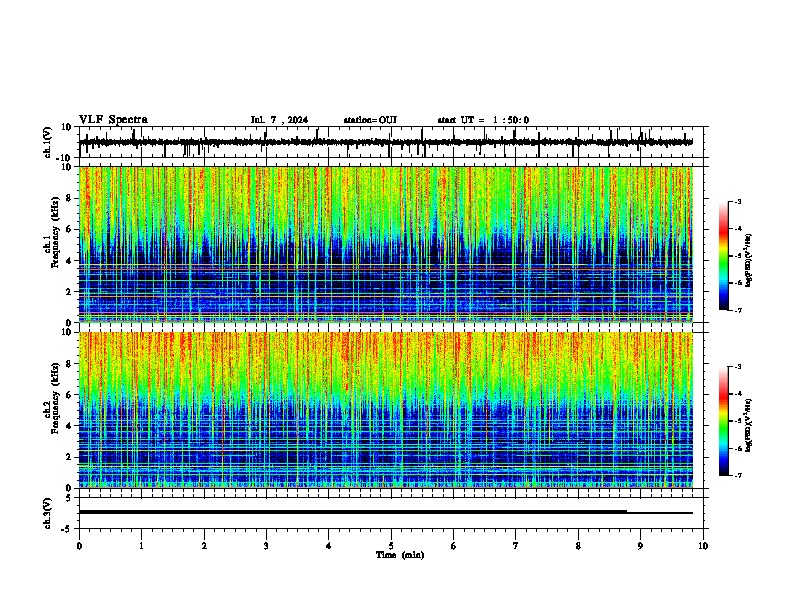This screenshot has width=792, height=612.
Task: Click the log(PSD) label beside ch.2 color bar
Action: (748, 425)
